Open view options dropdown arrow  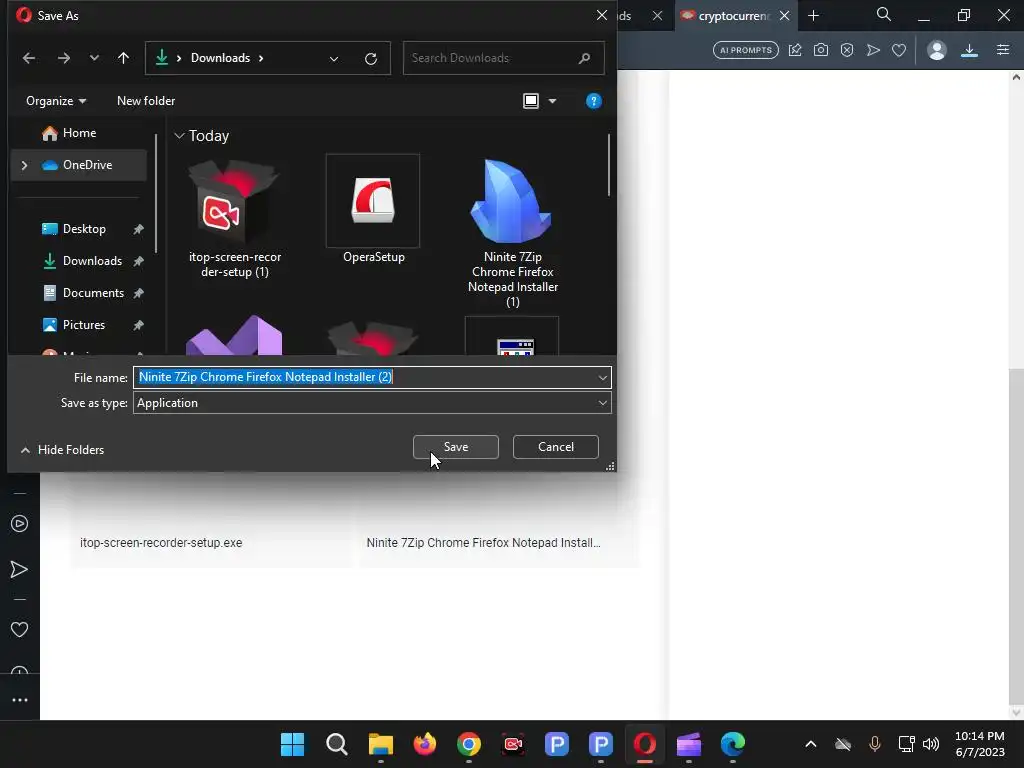[552, 101]
